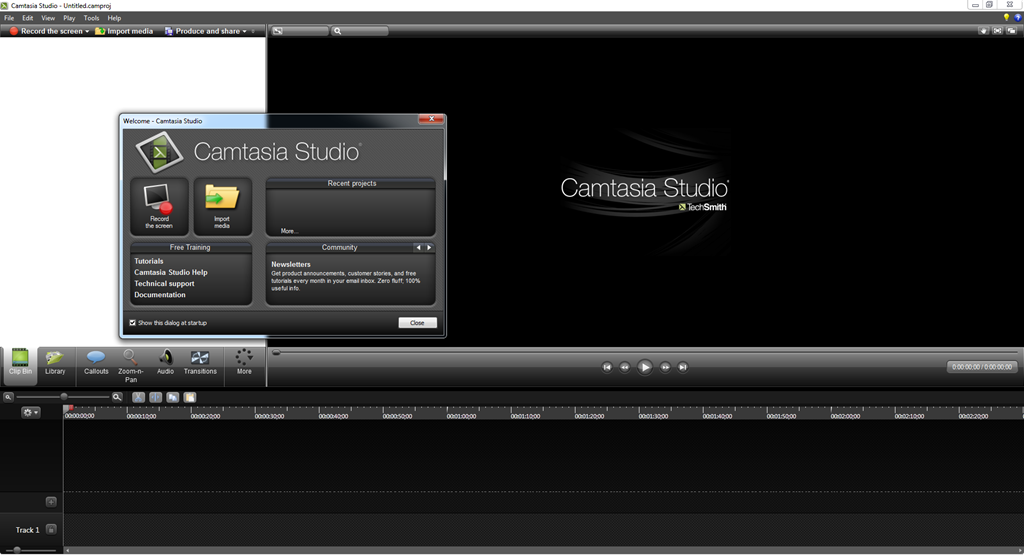Click the Close button in Welcome dialog
The image size is (1024, 555).
(417, 323)
